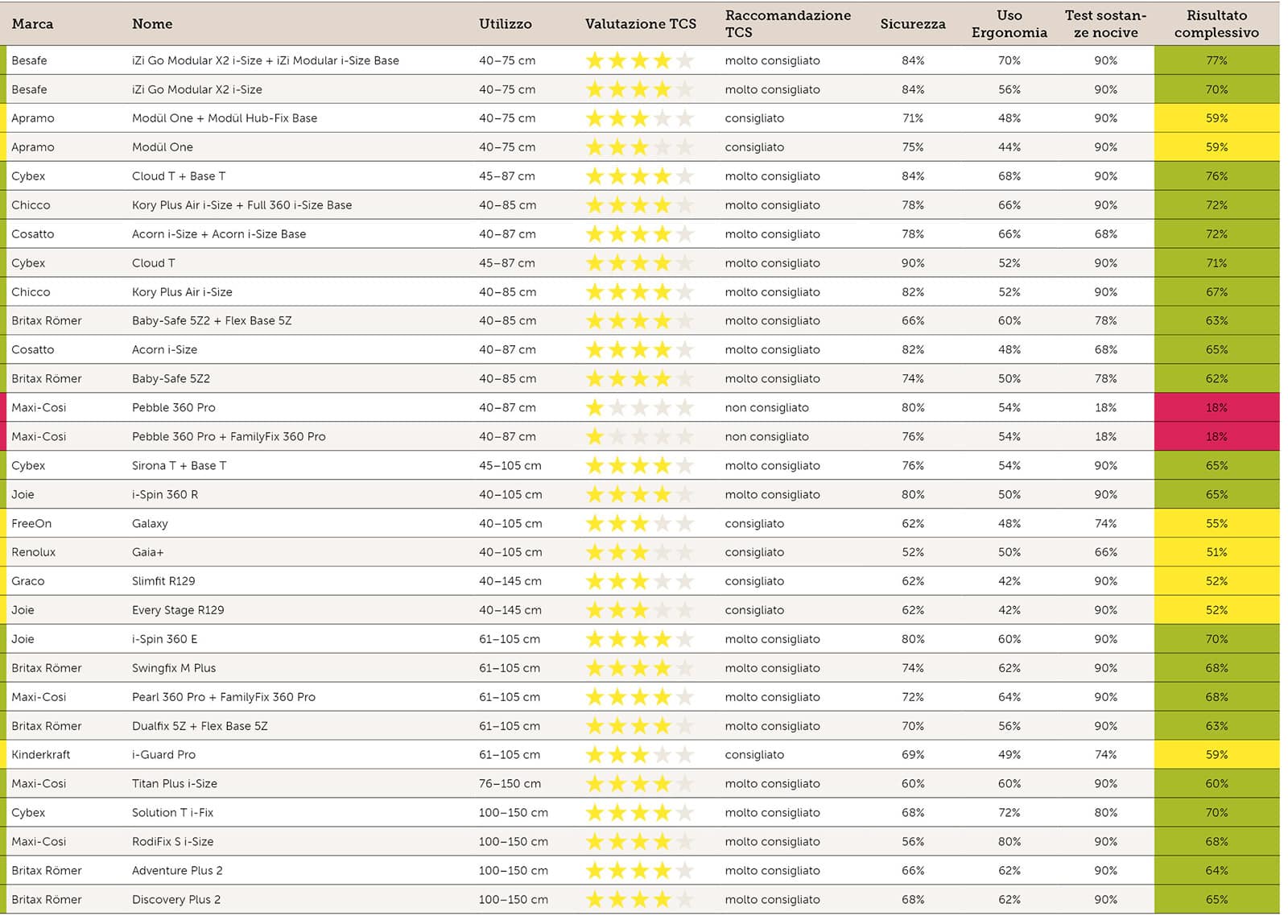1288x924 pixels.
Task: Select the Baby-Safe 5Z2 product name
Action: tap(171, 378)
